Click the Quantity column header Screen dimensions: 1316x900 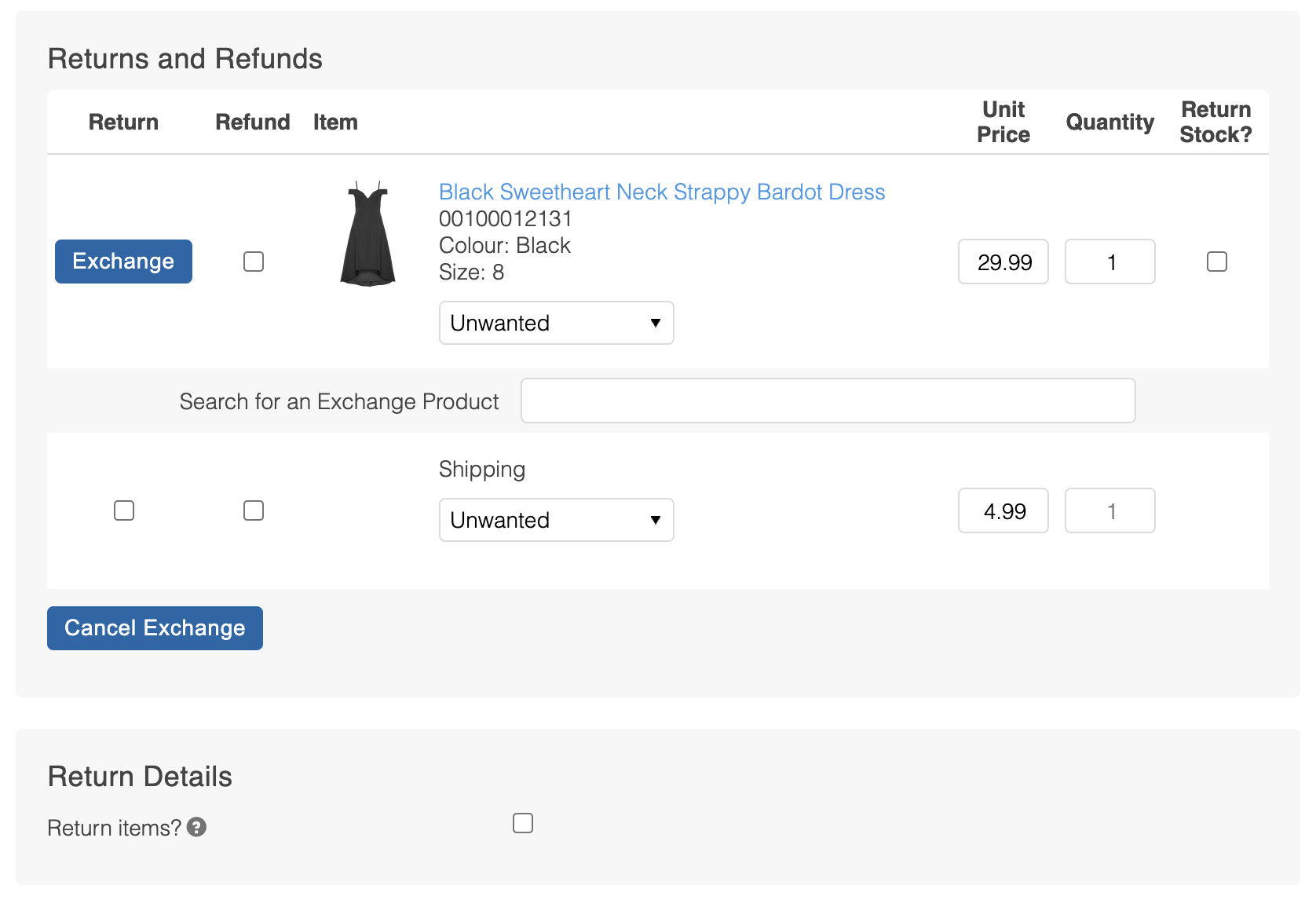1109,122
